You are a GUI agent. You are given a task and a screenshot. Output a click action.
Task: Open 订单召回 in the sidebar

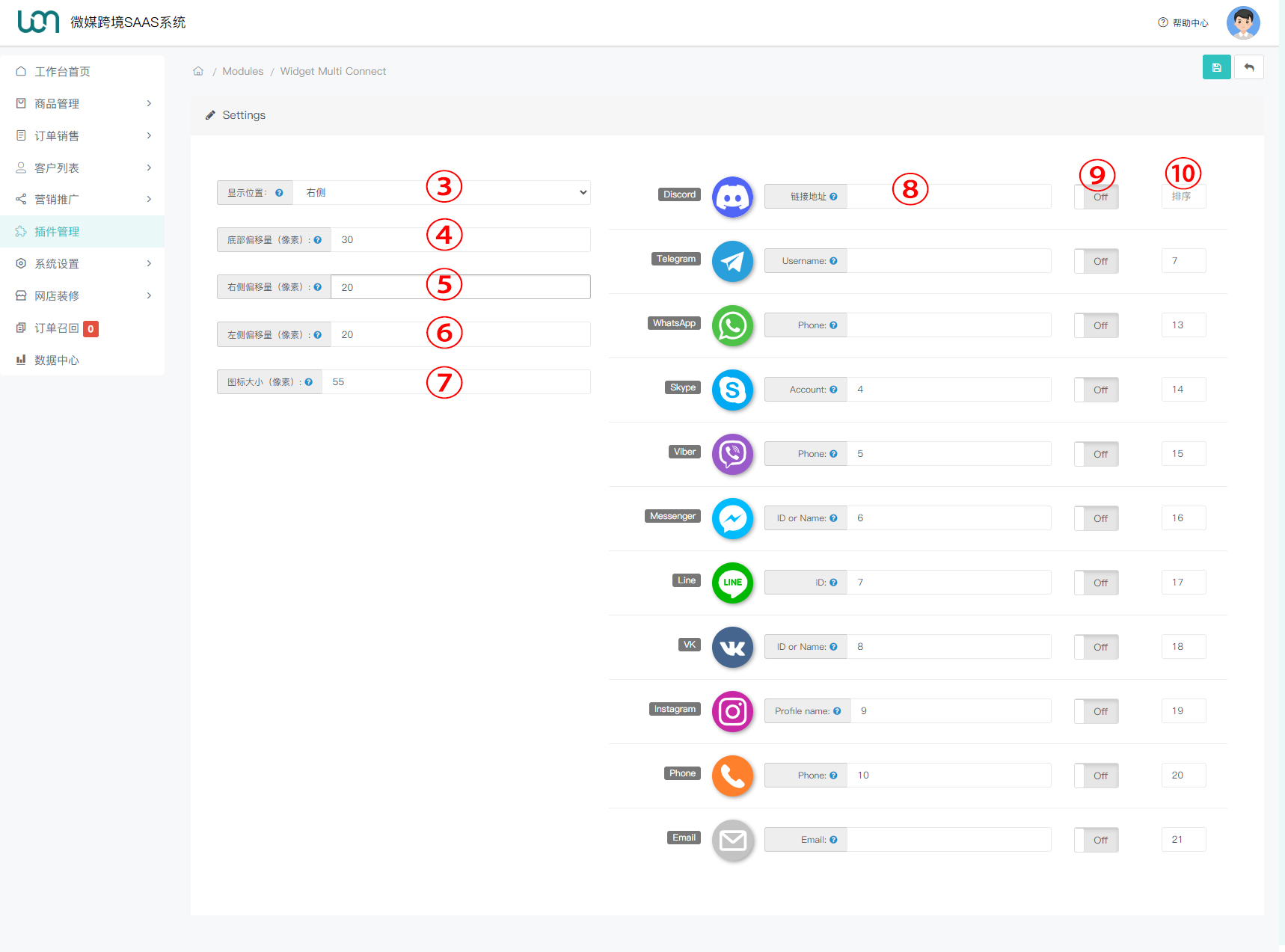[x=83, y=328]
